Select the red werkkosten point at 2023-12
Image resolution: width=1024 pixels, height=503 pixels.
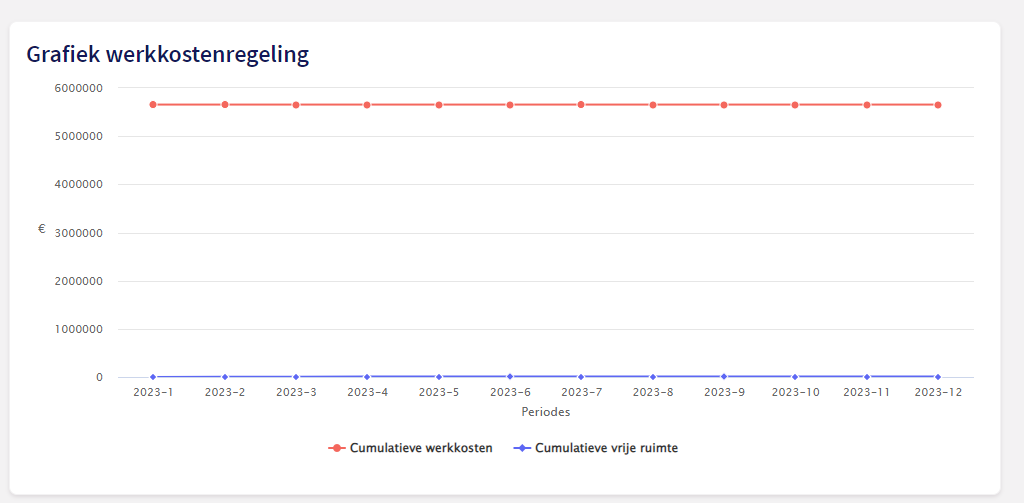click(x=938, y=104)
